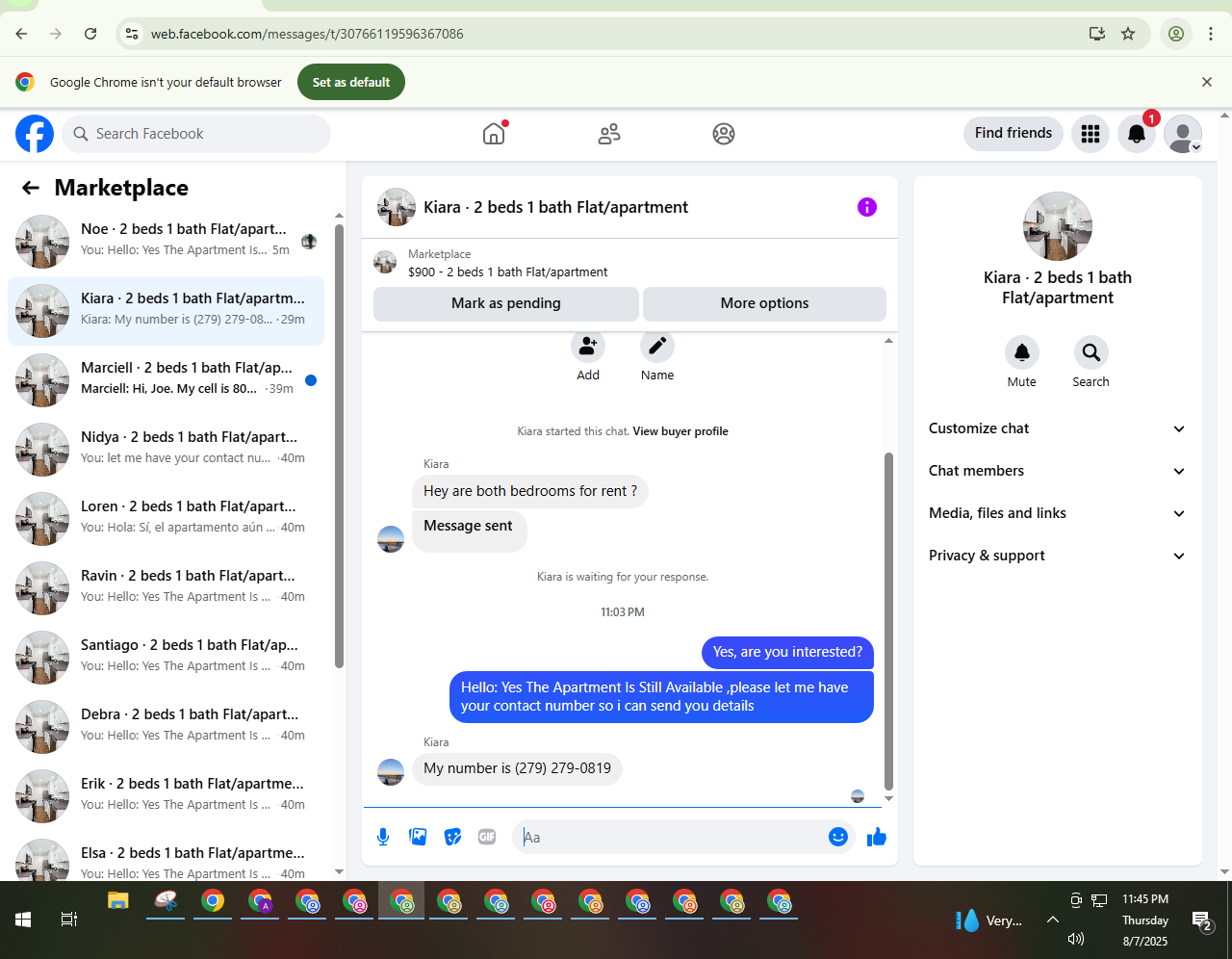Click More options button
This screenshot has height=959, width=1232.
[764, 303]
